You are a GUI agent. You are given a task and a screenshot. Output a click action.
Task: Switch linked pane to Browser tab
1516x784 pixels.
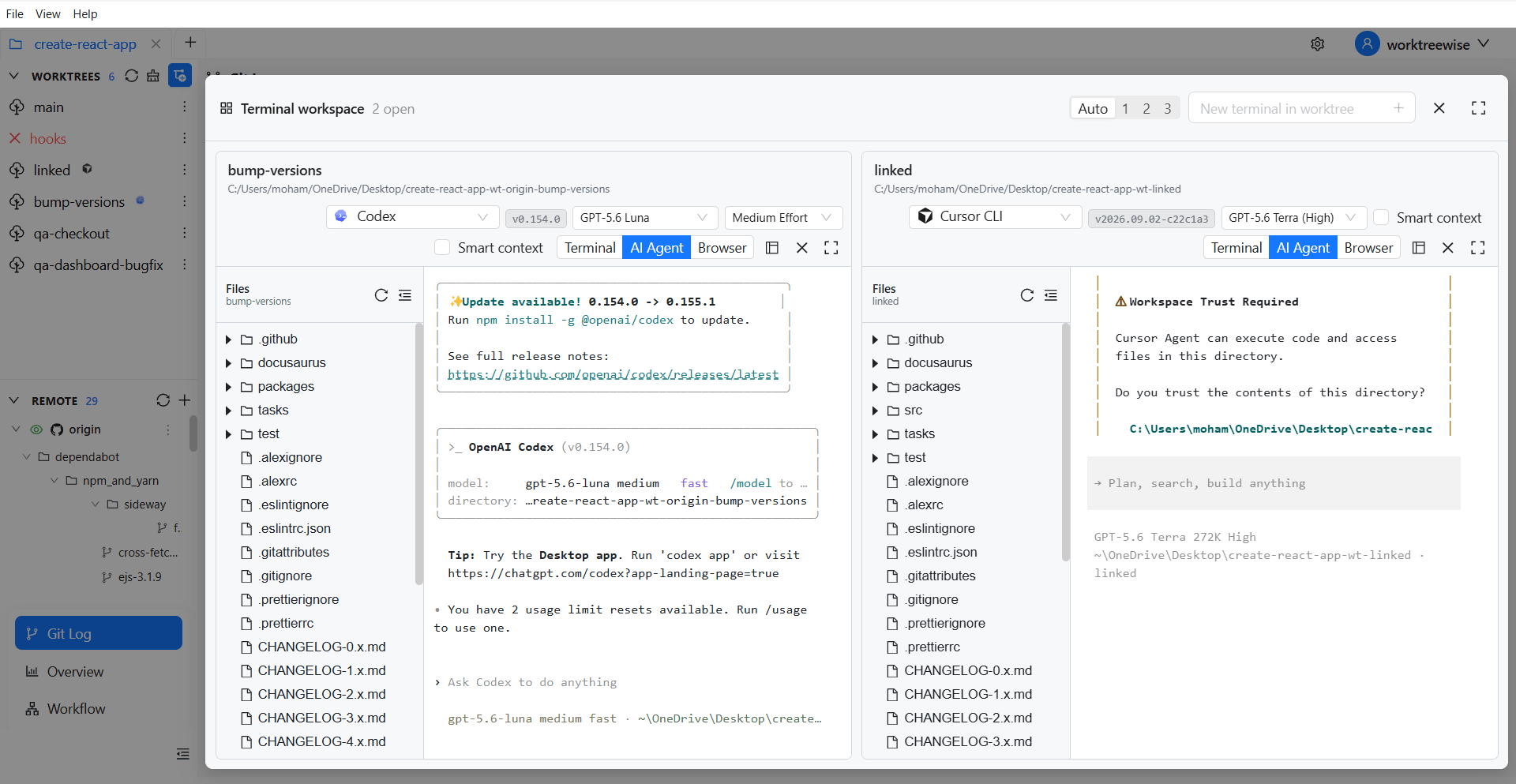pyautogui.click(x=1368, y=248)
